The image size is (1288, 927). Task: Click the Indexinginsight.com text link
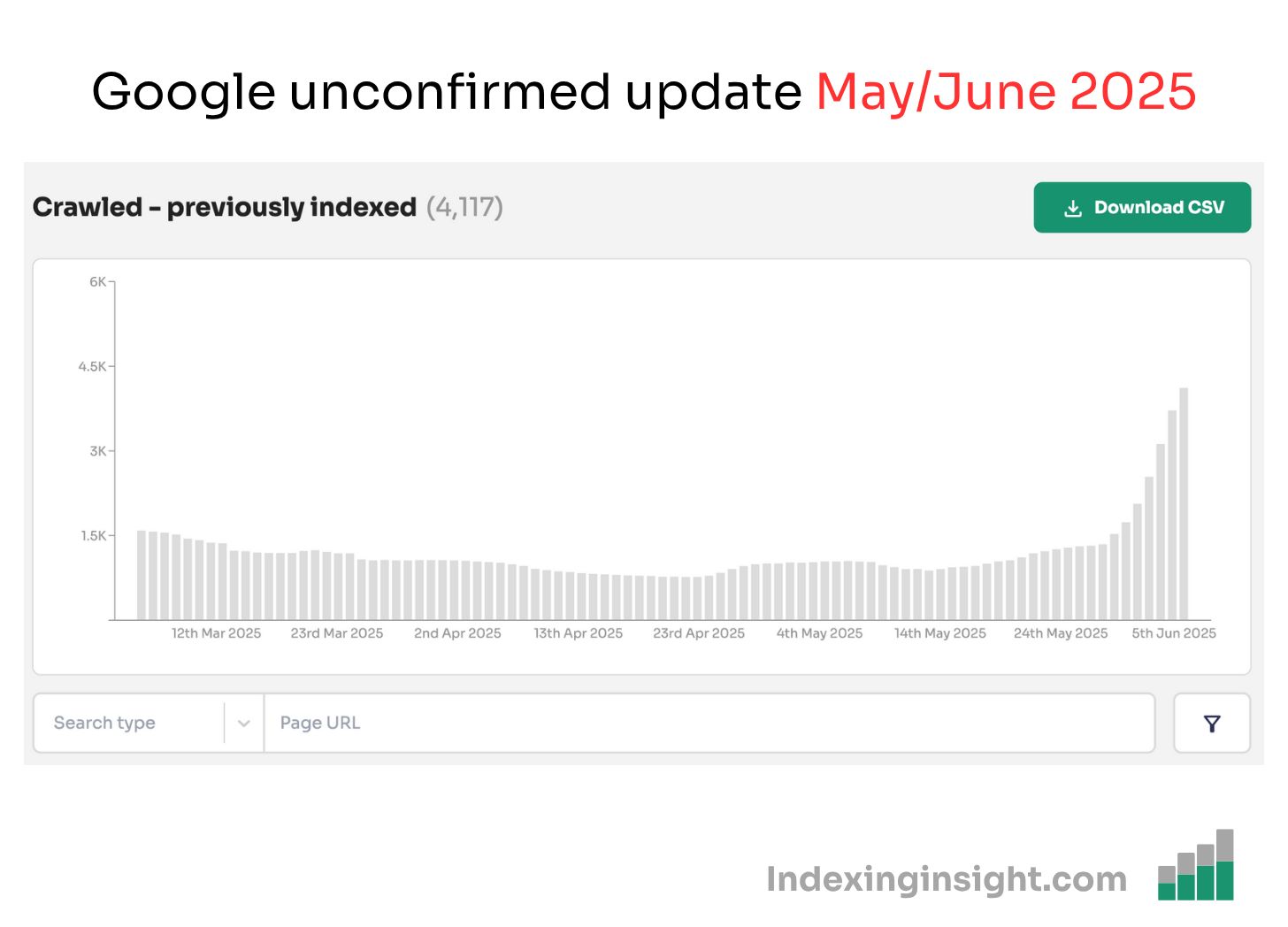[x=947, y=879]
